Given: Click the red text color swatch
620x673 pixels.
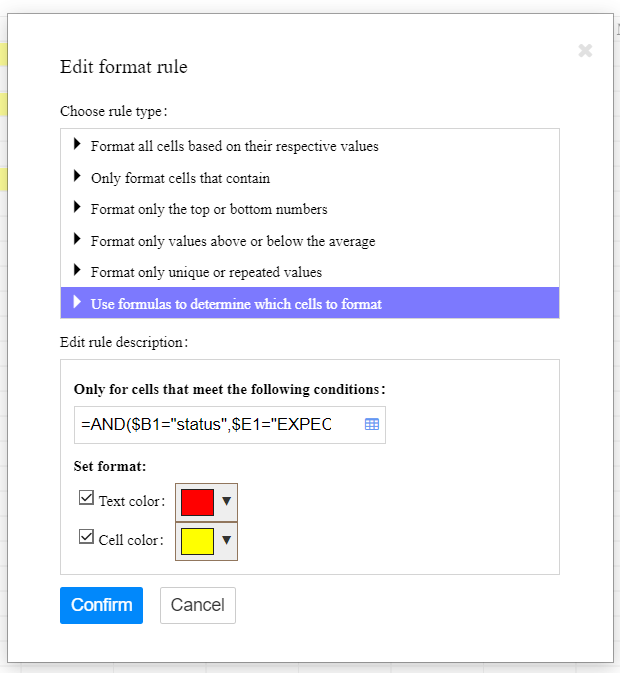Looking at the screenshot, I should (x=197, y=502).
